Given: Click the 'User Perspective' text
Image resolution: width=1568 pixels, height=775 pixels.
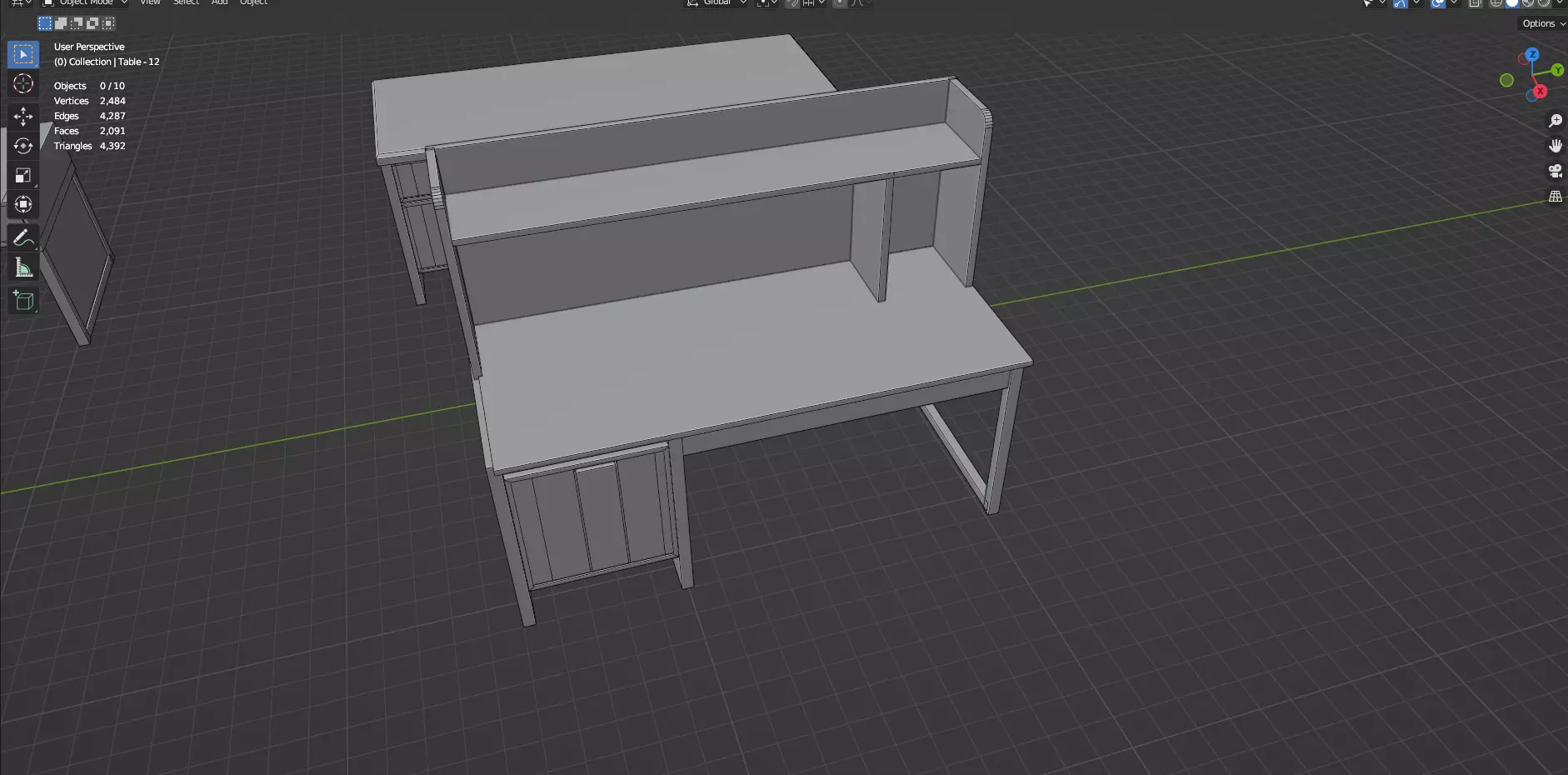Looking at the screenshot, I should click(x=89, y=47).
